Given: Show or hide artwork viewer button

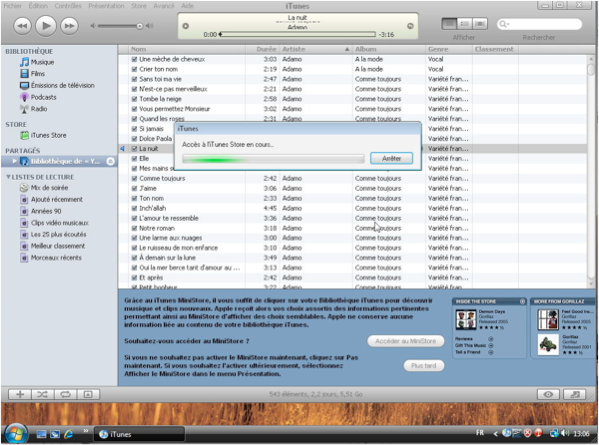Looking at the screenshot, I should click(x=88, y=394).
